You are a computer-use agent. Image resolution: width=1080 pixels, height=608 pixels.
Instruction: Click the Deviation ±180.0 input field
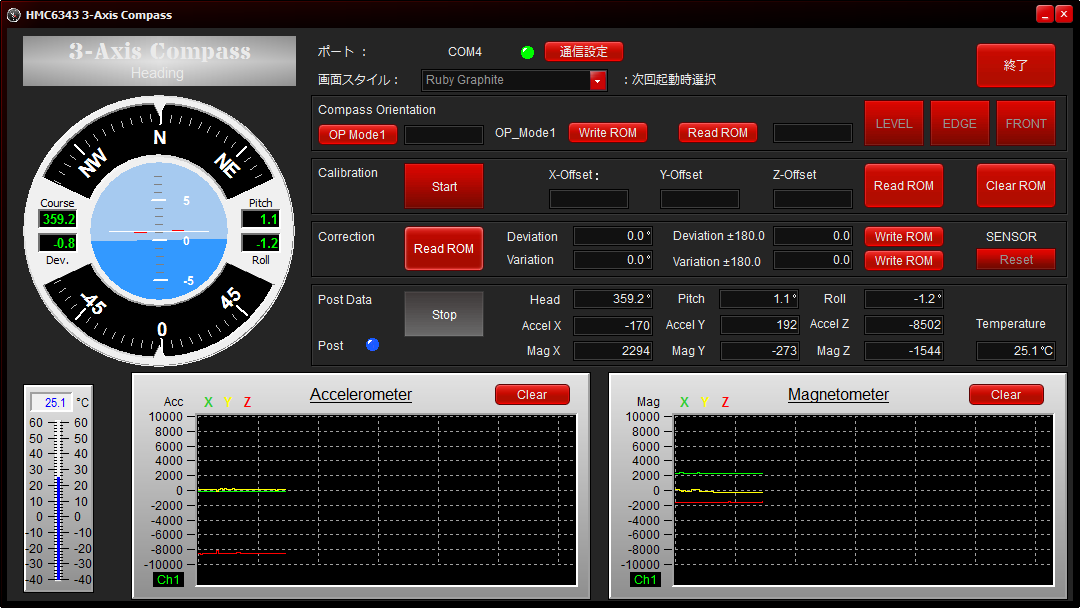tap(813, 236)
